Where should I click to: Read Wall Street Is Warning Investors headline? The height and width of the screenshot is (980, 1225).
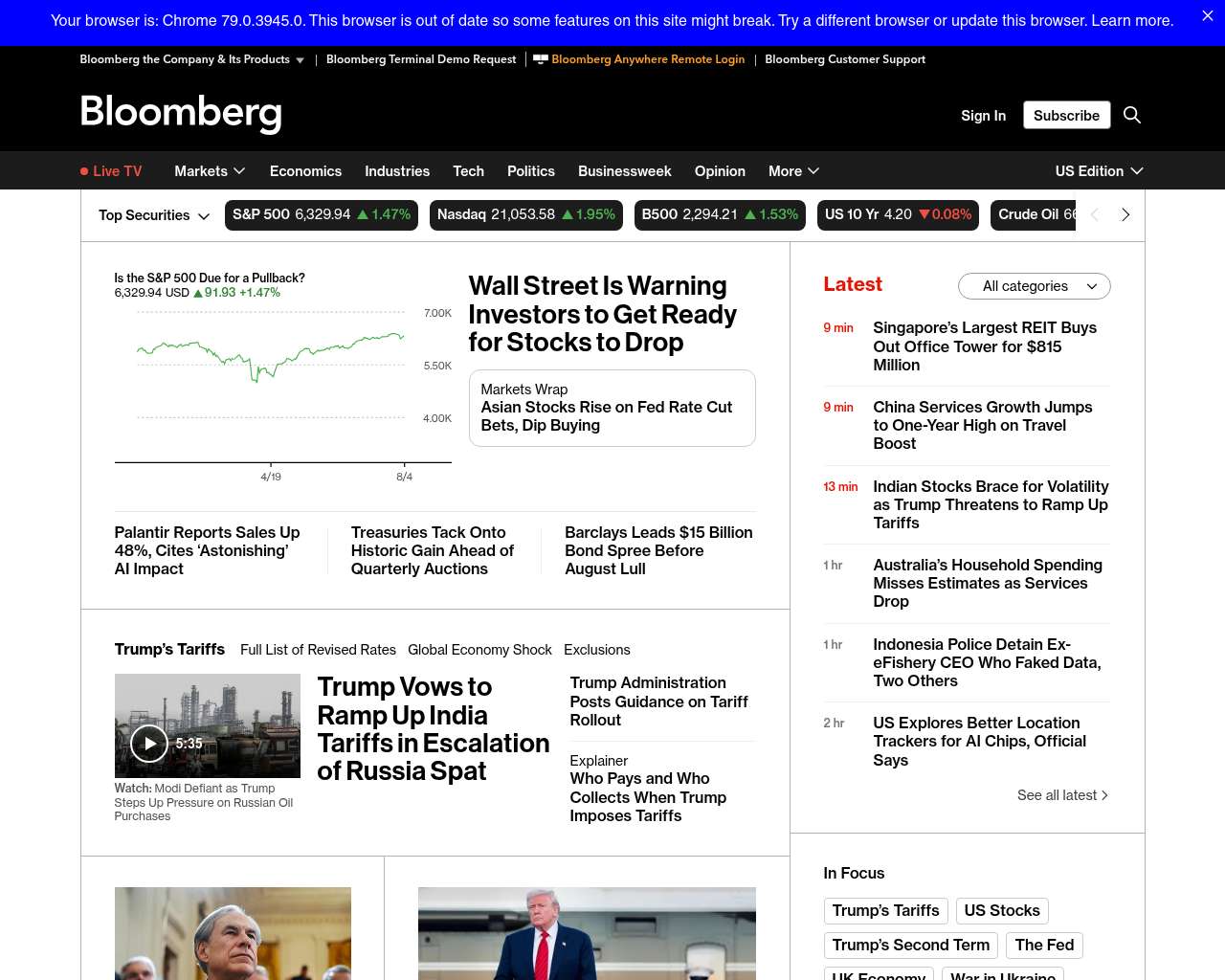603,314
